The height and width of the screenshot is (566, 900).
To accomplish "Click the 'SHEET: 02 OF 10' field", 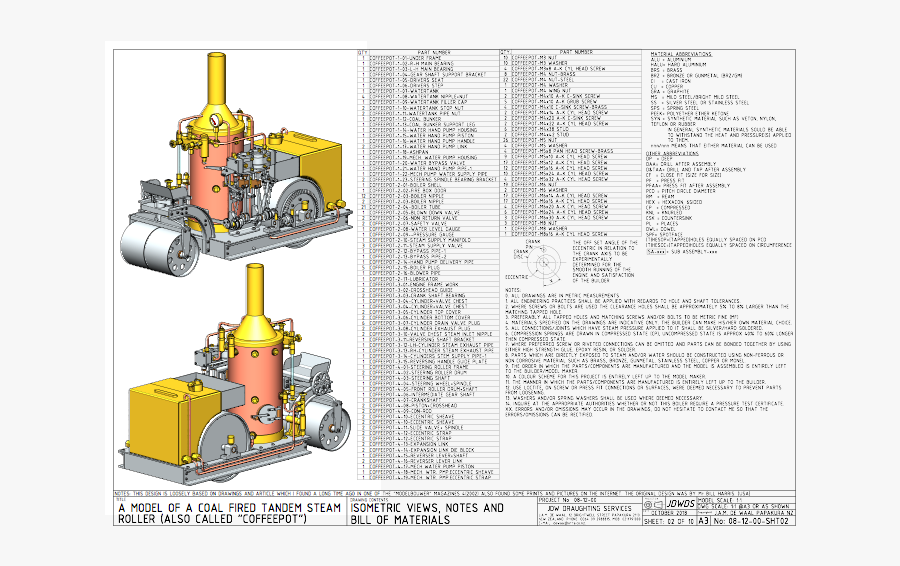I will [669, 521].
